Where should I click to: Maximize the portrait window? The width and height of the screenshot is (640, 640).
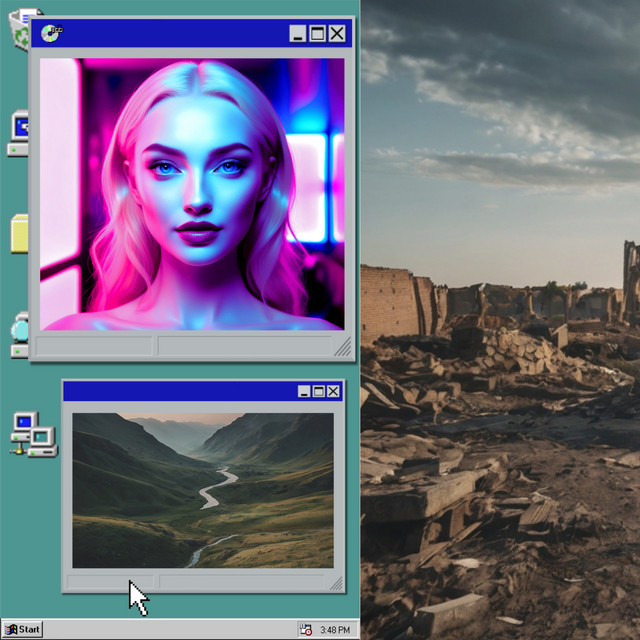318,33
